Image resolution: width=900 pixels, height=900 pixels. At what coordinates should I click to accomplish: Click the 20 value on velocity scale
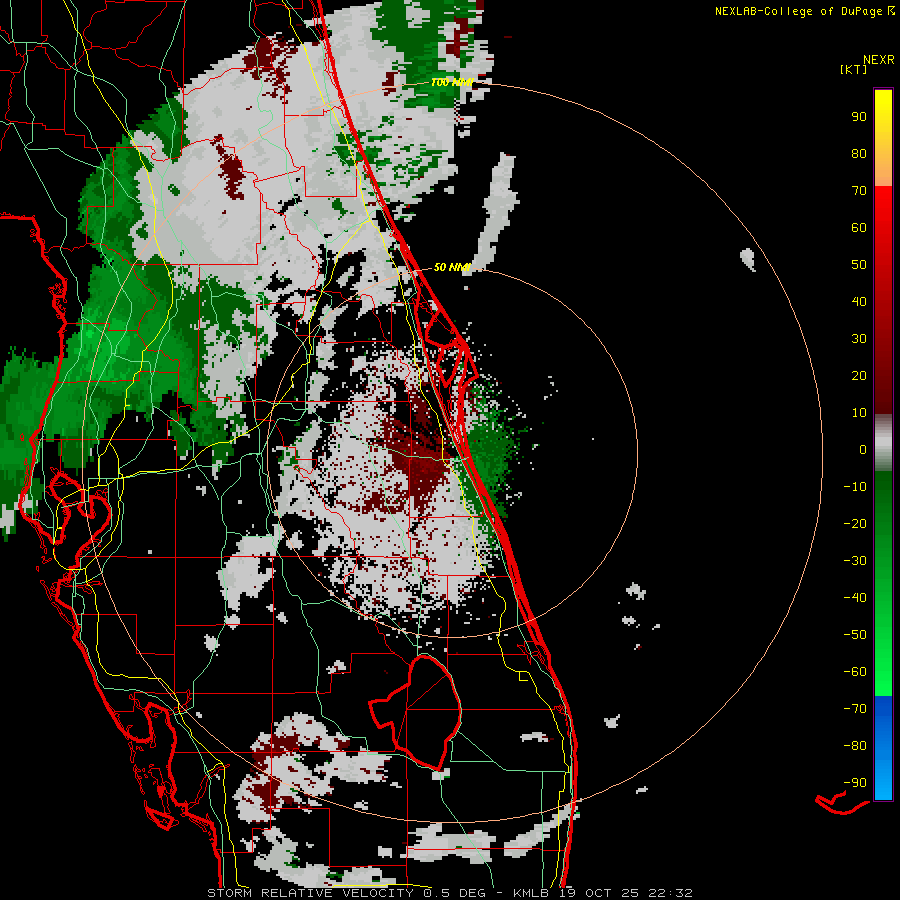pos(859,376)
